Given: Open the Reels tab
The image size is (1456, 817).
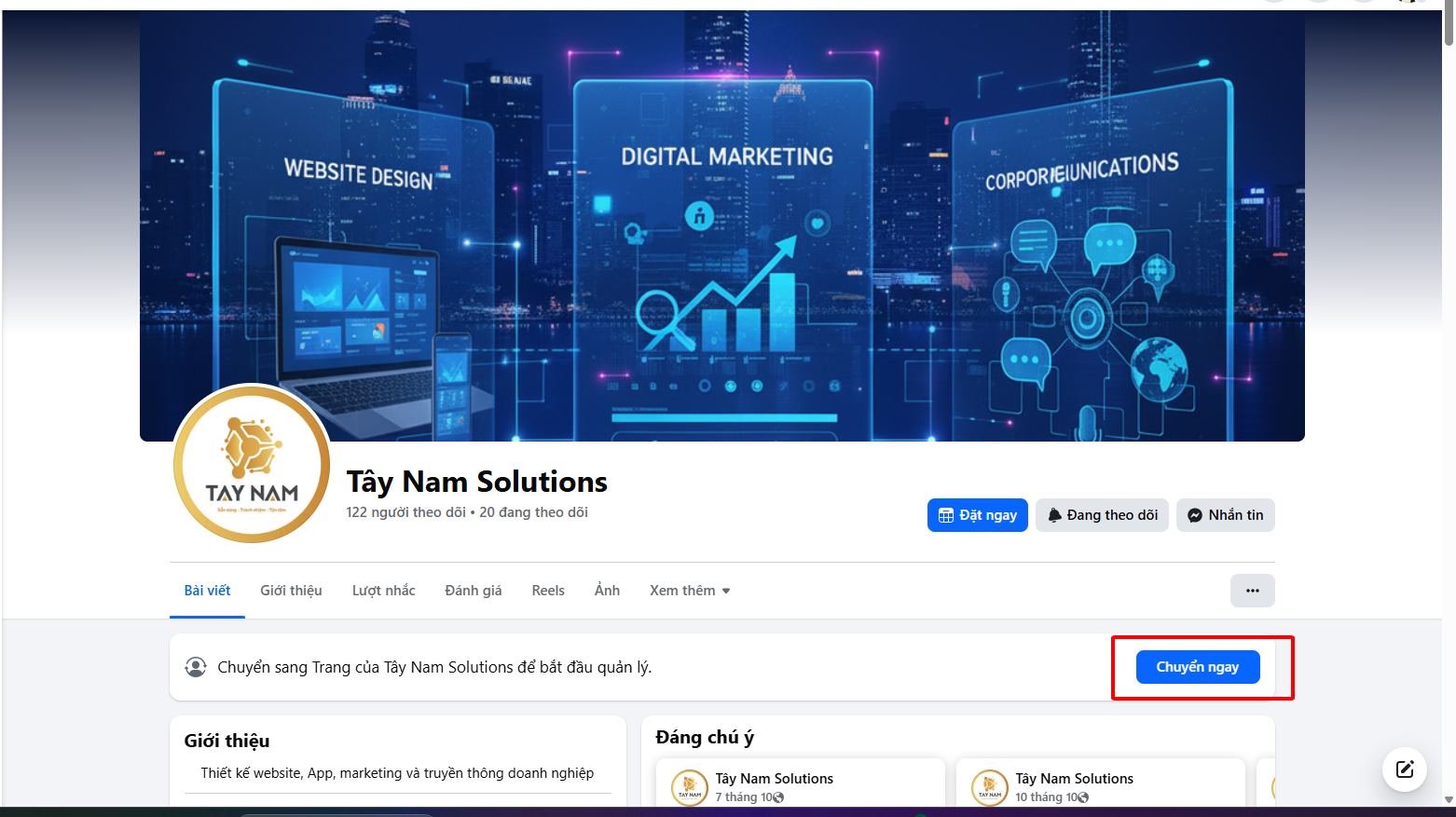Looking at the screenshot, I should click(548, 591).
